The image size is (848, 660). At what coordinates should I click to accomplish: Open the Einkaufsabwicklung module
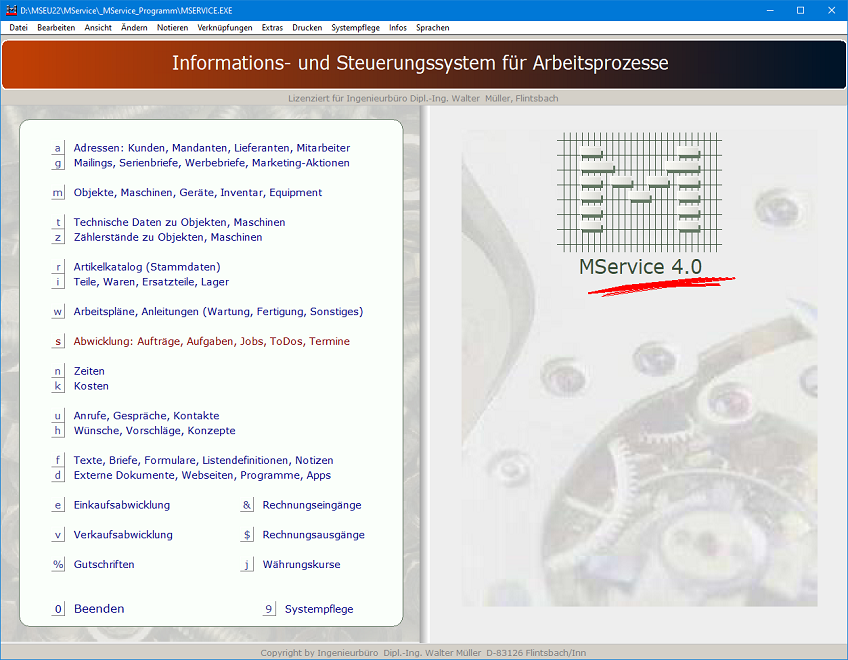[122, 506]
